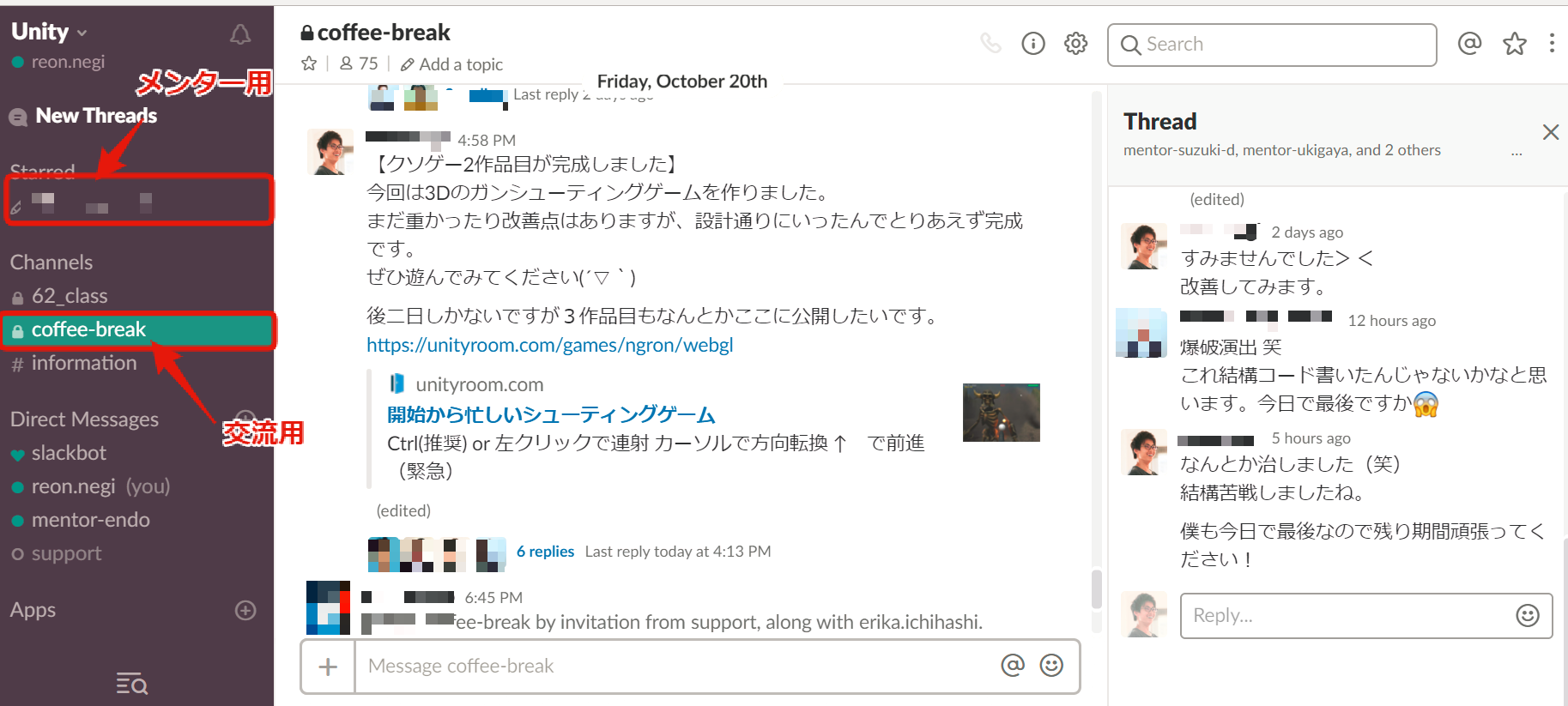1568x706 pixels.
Task: Open reon.negi (you) direct message
Action: tap(100, 486)
